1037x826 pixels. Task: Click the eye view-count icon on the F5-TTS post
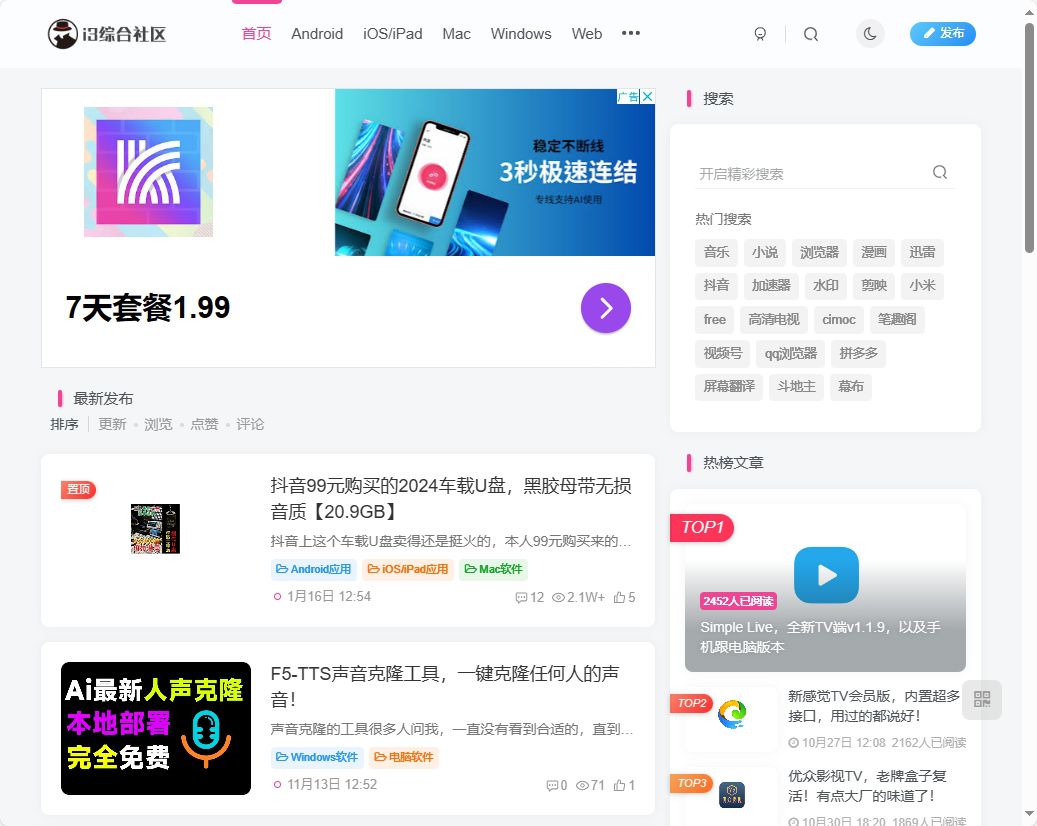[581, 785]
